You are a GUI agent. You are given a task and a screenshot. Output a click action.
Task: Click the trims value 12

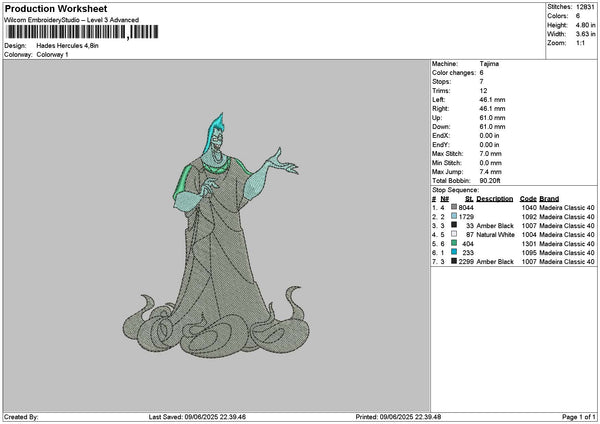click(483, 91)
